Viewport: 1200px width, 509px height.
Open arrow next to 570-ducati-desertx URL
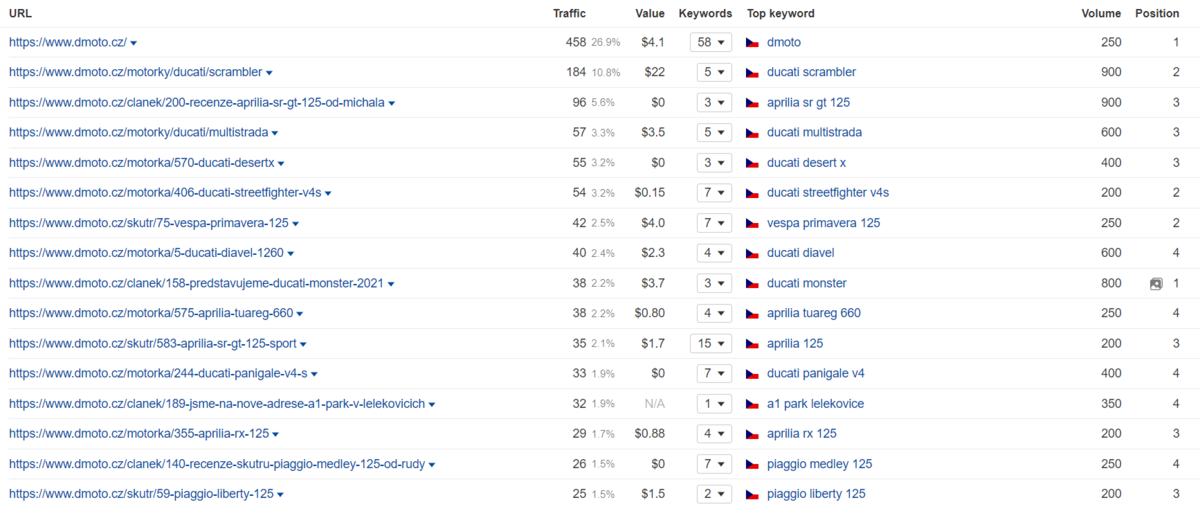coord(281,163)
